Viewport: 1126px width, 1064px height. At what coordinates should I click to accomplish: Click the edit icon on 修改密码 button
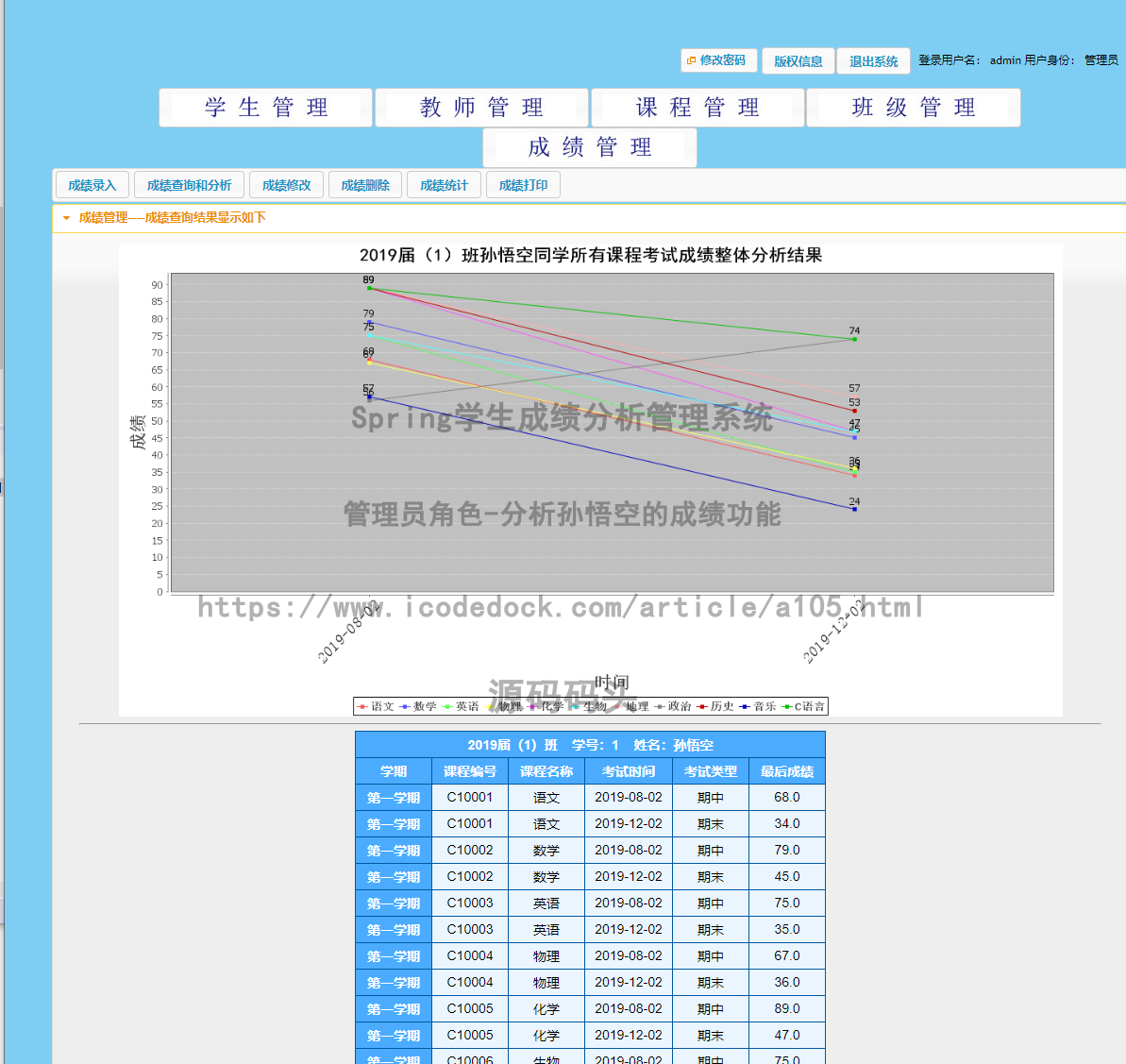pyautogui.click(x=691, y=59)
